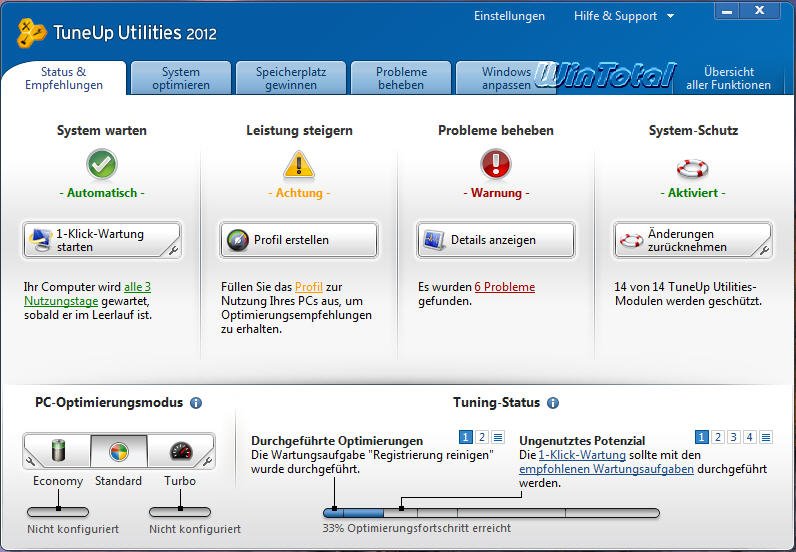The height and width of the screenshot is (552, 796).
Task: Activate Turbo mode speedometer icon
Action: coord(181,450)
